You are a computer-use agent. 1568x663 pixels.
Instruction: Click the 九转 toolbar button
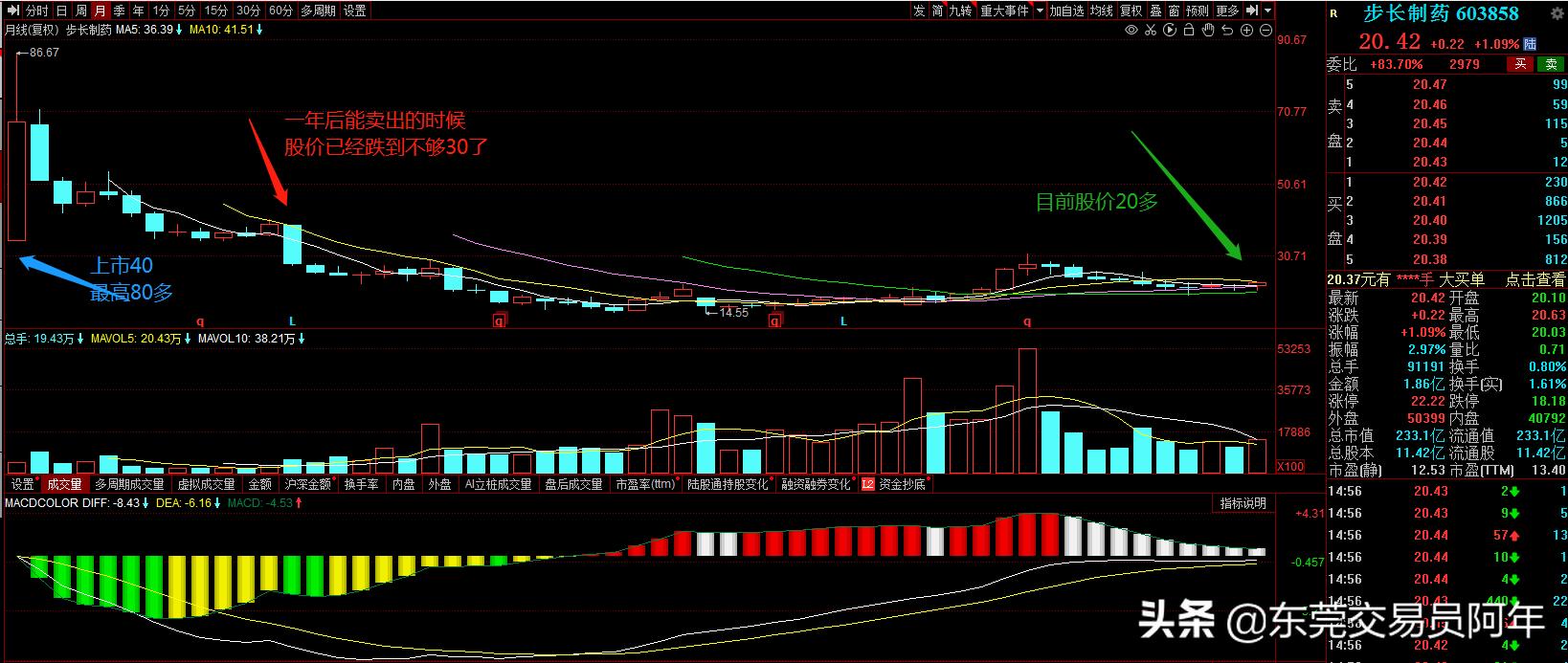click(x=960, y=11)
